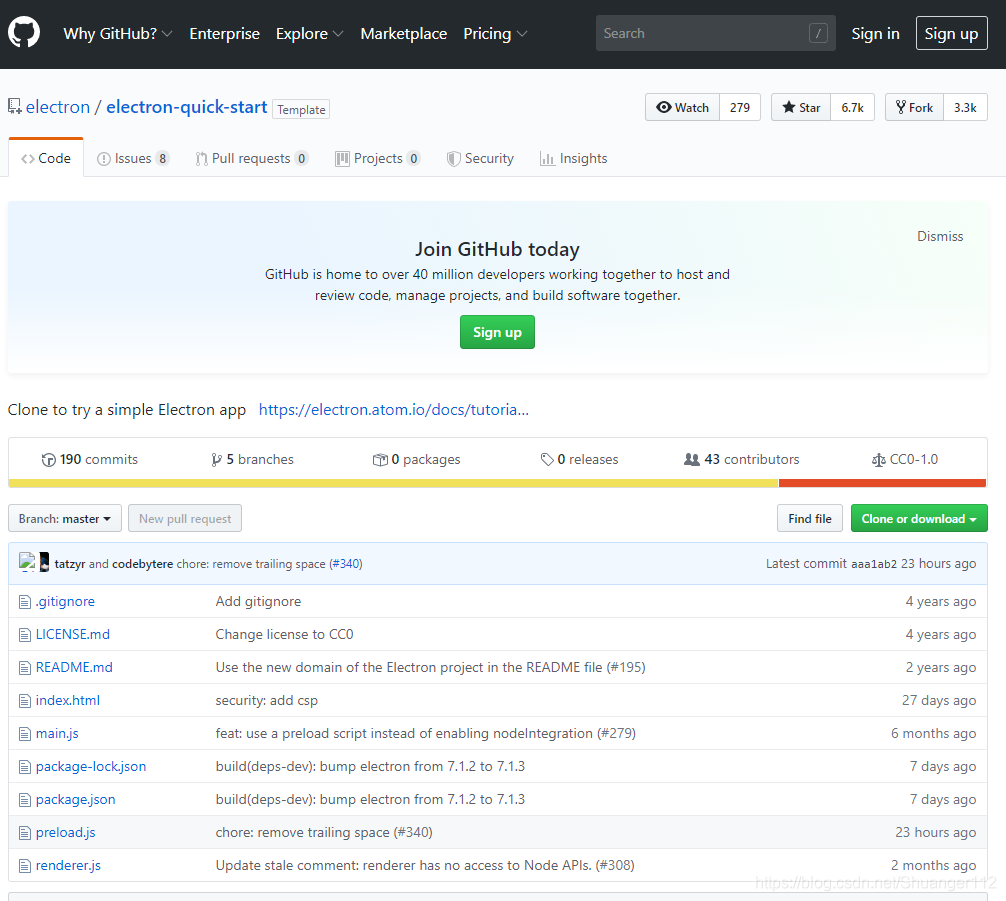The image size is (1006, 901).
Task: Switch to the Projects tab
Action: pos(378,159)
